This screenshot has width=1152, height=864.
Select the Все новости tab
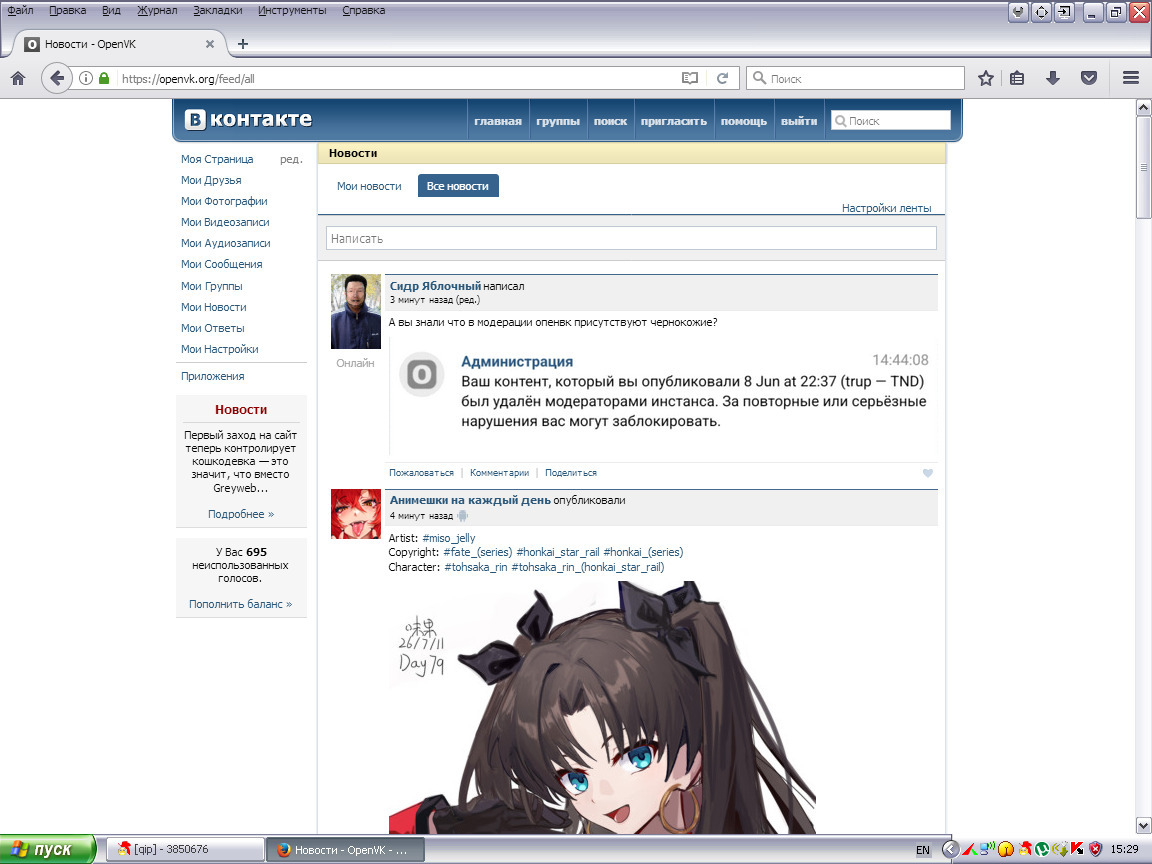point(458,186)
